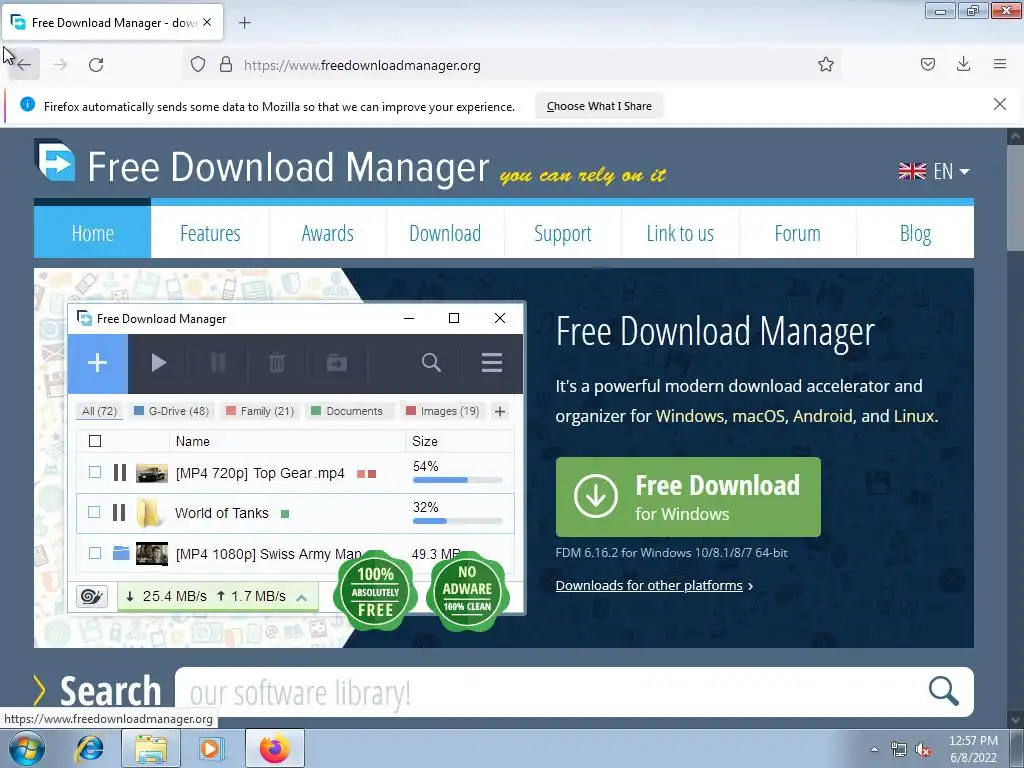Viewport: 1024px width, 768px height.
Task: Open the Windows Start menu
Action: (27, 748)
